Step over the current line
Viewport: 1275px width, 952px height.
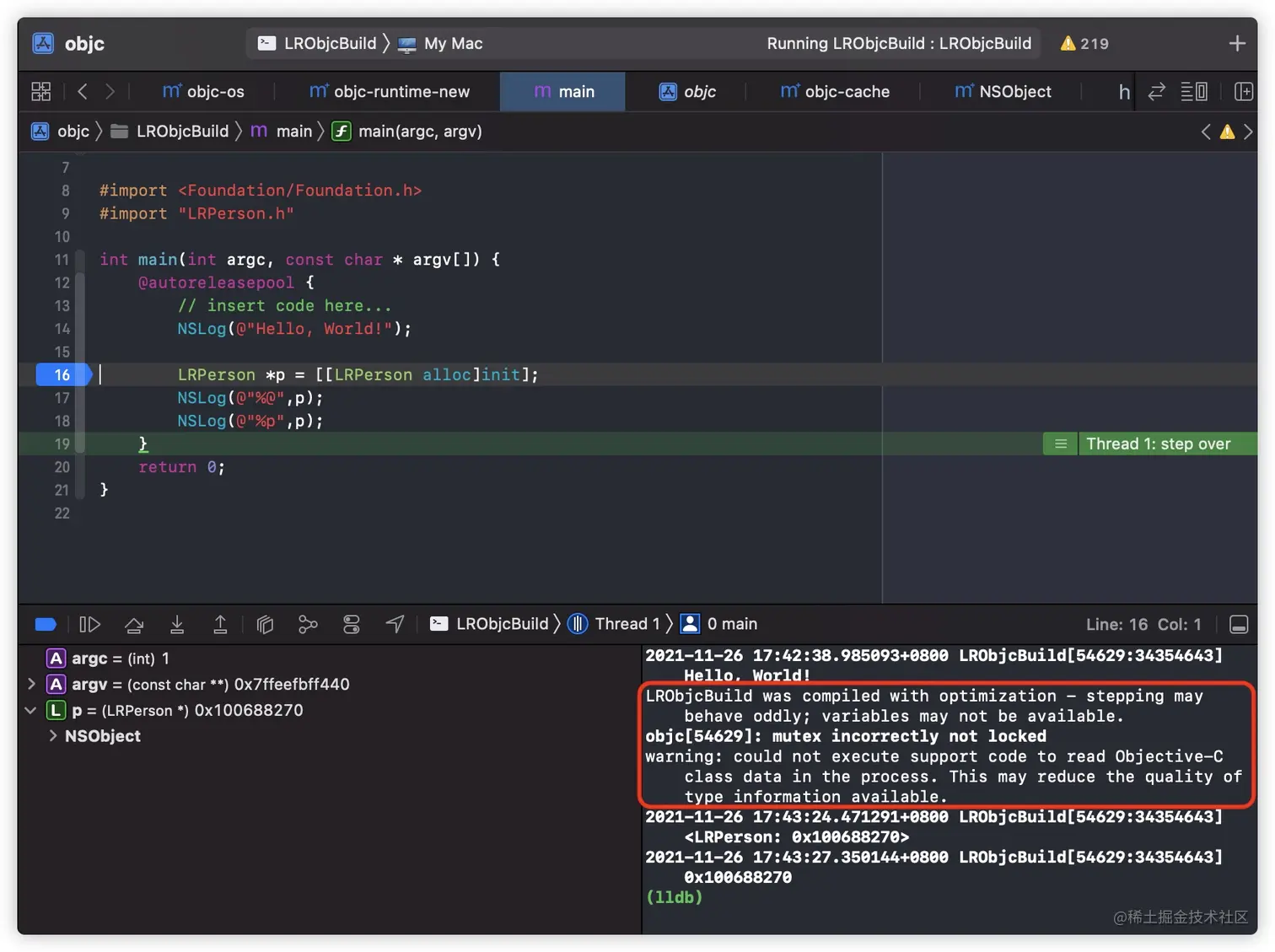pos(133,624)
